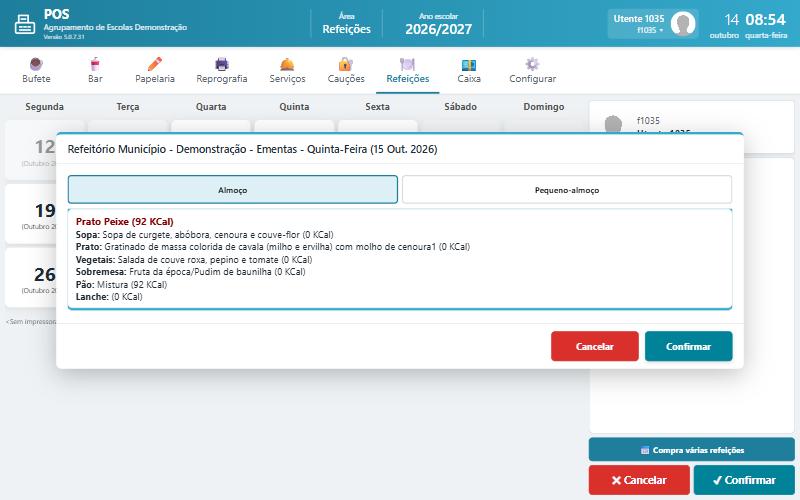Click bottom Confirmar button with checkmark
The height and width of the screenshot is (500, 800).
tap(744, 480)
